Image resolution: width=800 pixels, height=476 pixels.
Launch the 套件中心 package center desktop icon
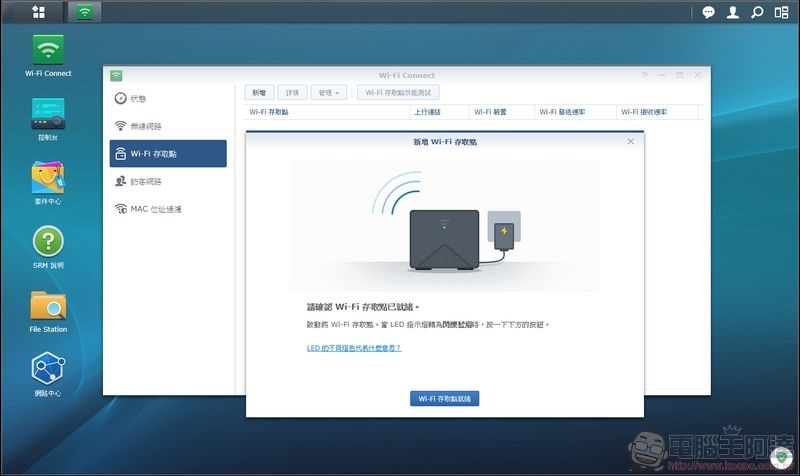coord(48,184)
